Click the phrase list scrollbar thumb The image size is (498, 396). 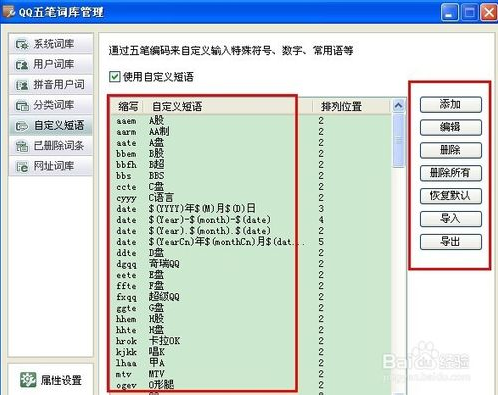(x=398, y=140)
